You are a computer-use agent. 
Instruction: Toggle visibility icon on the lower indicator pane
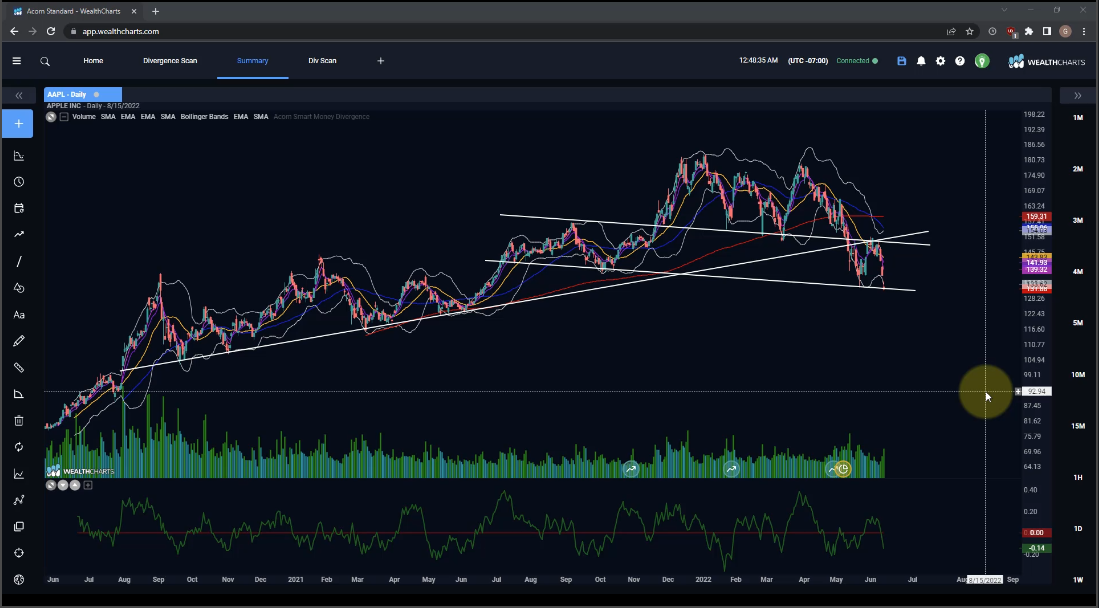[x=51, y=485]
